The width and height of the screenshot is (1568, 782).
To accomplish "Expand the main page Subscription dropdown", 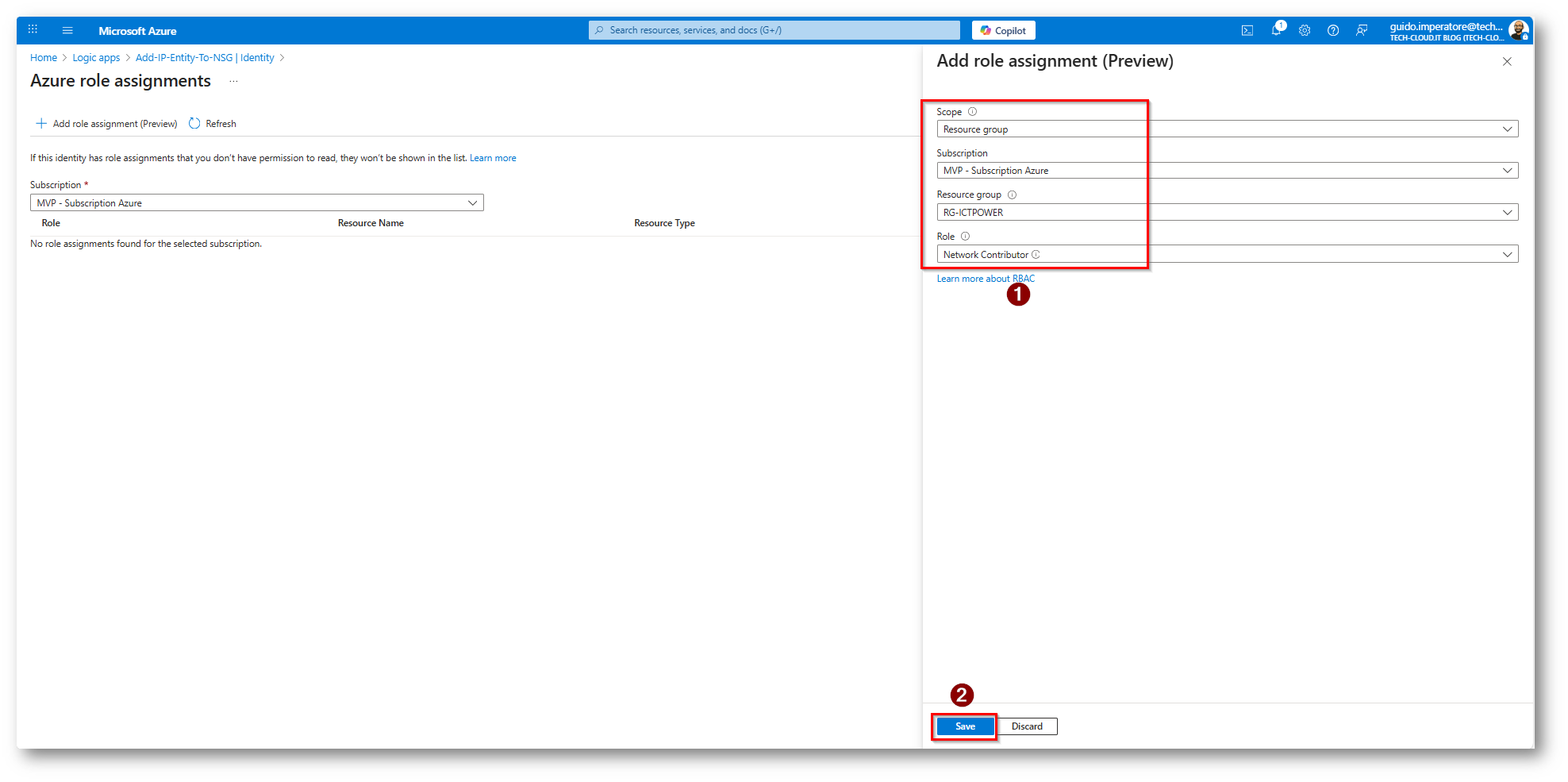I will [257, 203].
